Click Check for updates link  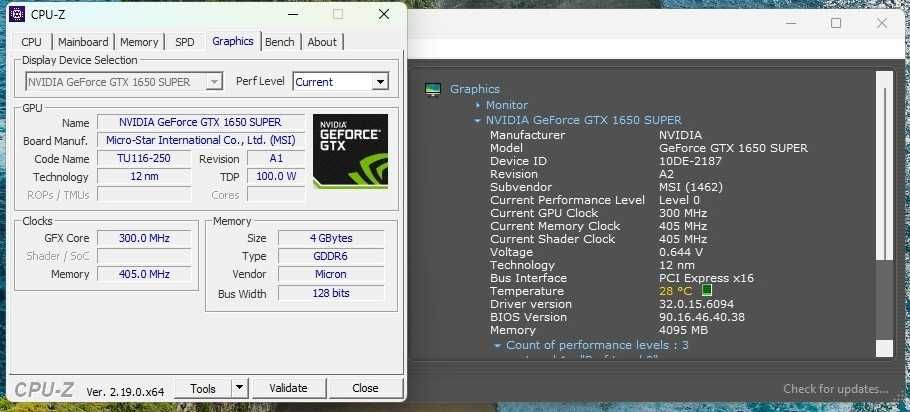pos(836,389)
